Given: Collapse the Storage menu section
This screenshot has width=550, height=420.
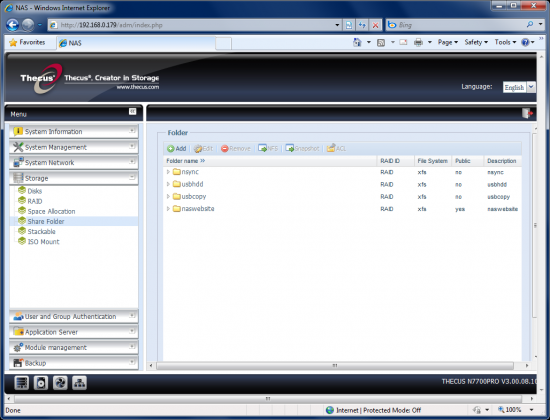Looking at the screenshot, I should pos(74,178).
